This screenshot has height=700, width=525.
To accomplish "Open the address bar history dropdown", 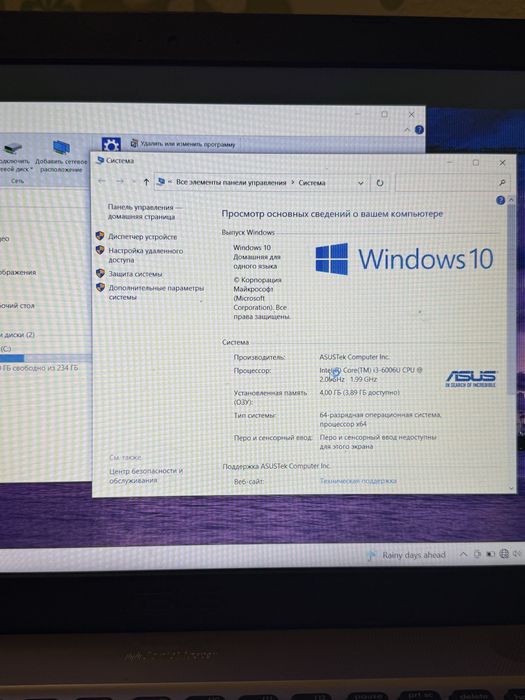I will click(x=361, y=183).
